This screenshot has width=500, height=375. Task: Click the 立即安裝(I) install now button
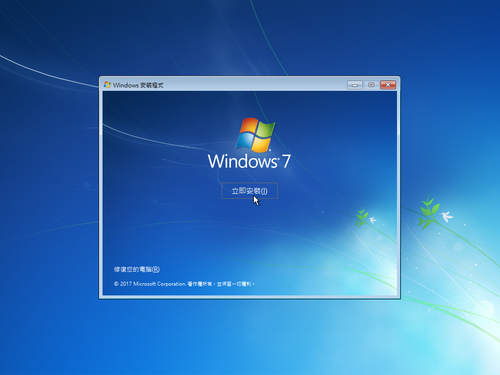[250, 191]
